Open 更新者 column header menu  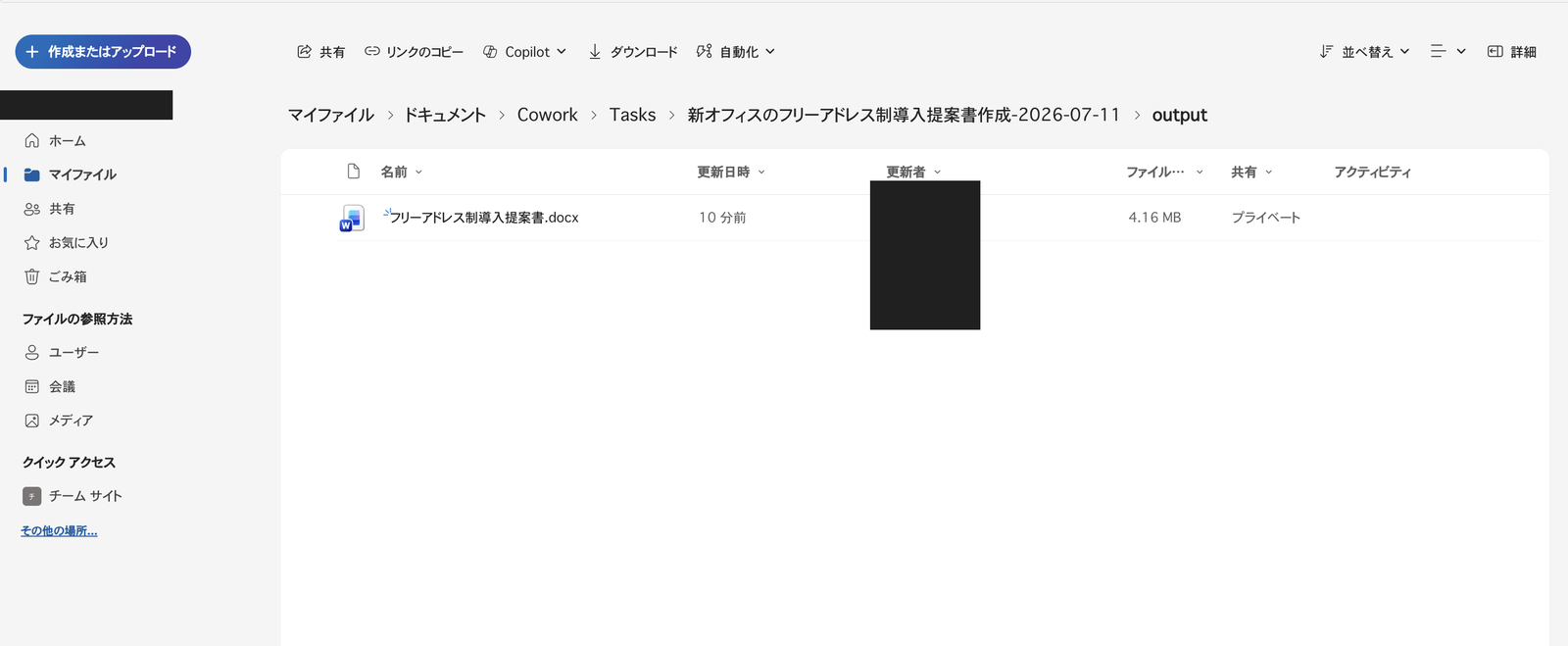[913, 172]
